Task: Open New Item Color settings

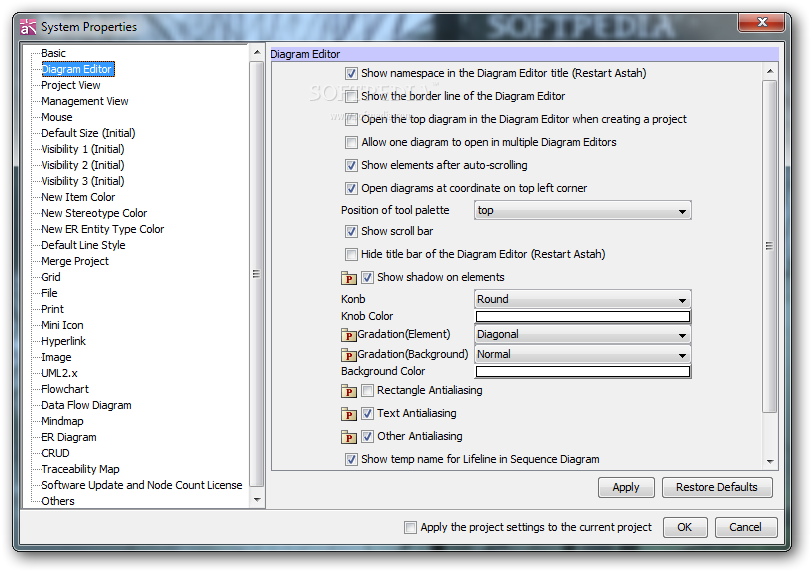Action: (78, 198)
